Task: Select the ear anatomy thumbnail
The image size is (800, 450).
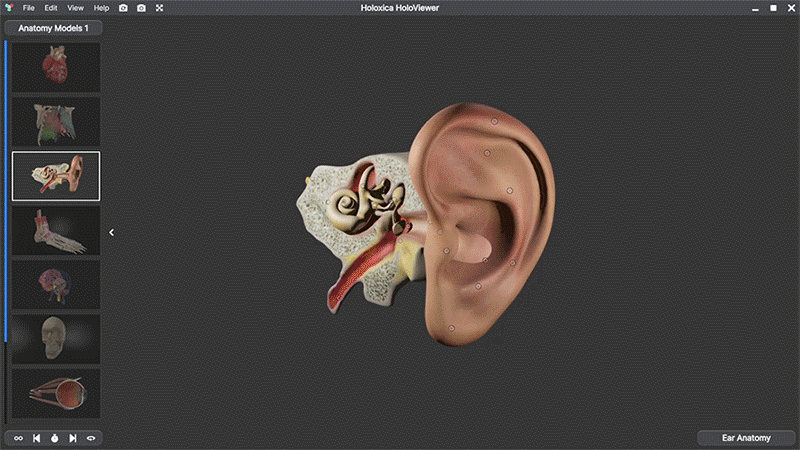Action: (56, 176)
